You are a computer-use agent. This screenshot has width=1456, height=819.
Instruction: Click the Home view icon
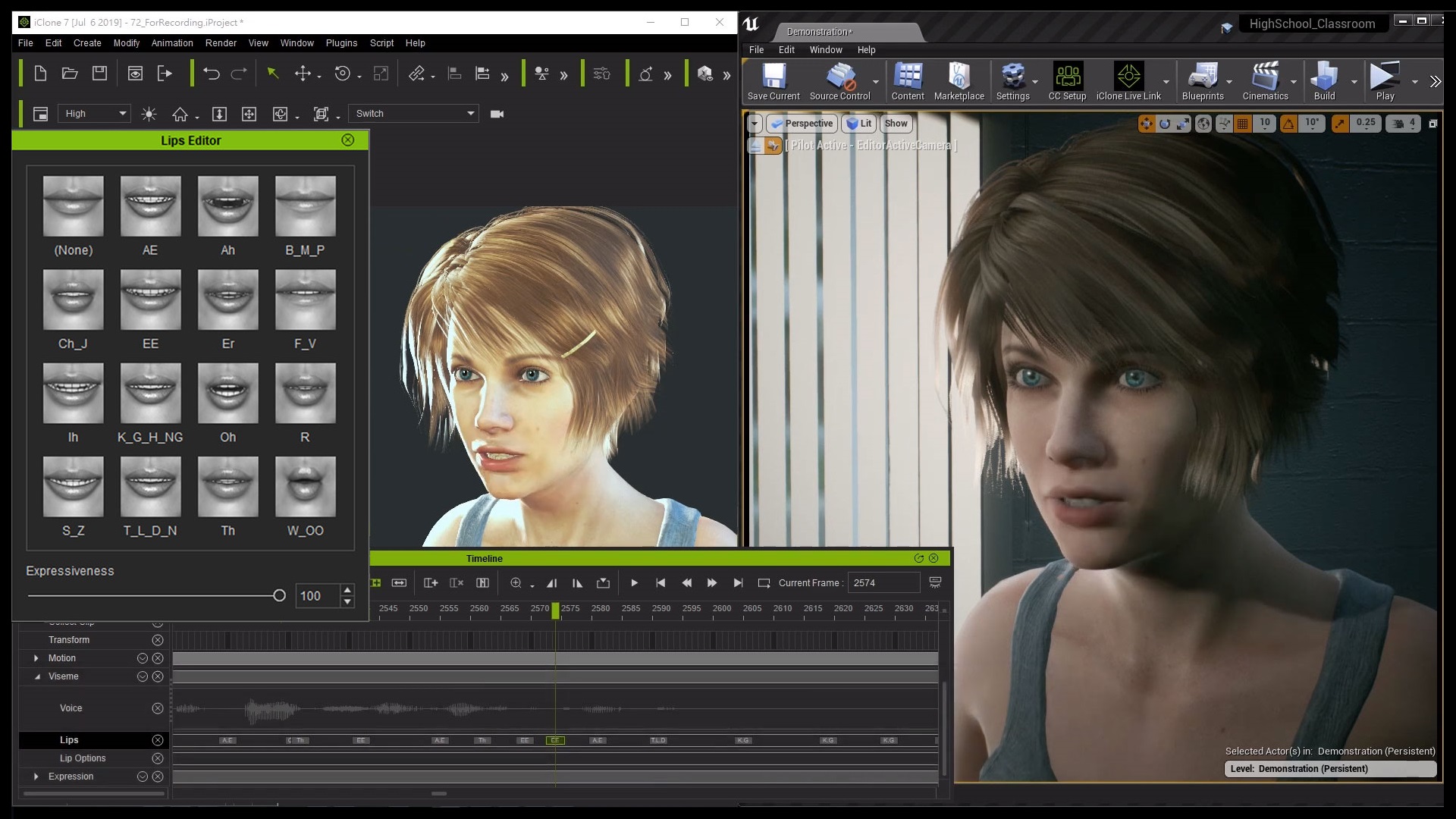pos(180,114)
